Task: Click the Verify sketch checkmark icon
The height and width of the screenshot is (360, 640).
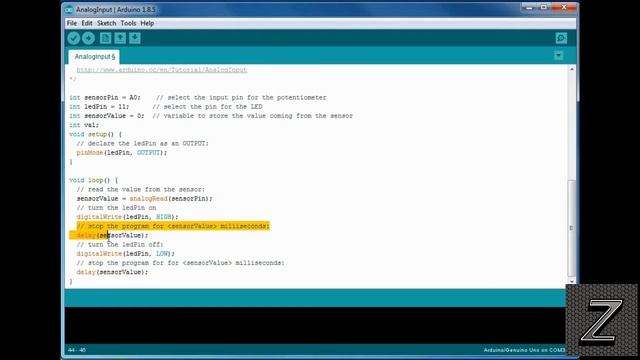Action: coord(74,38)
